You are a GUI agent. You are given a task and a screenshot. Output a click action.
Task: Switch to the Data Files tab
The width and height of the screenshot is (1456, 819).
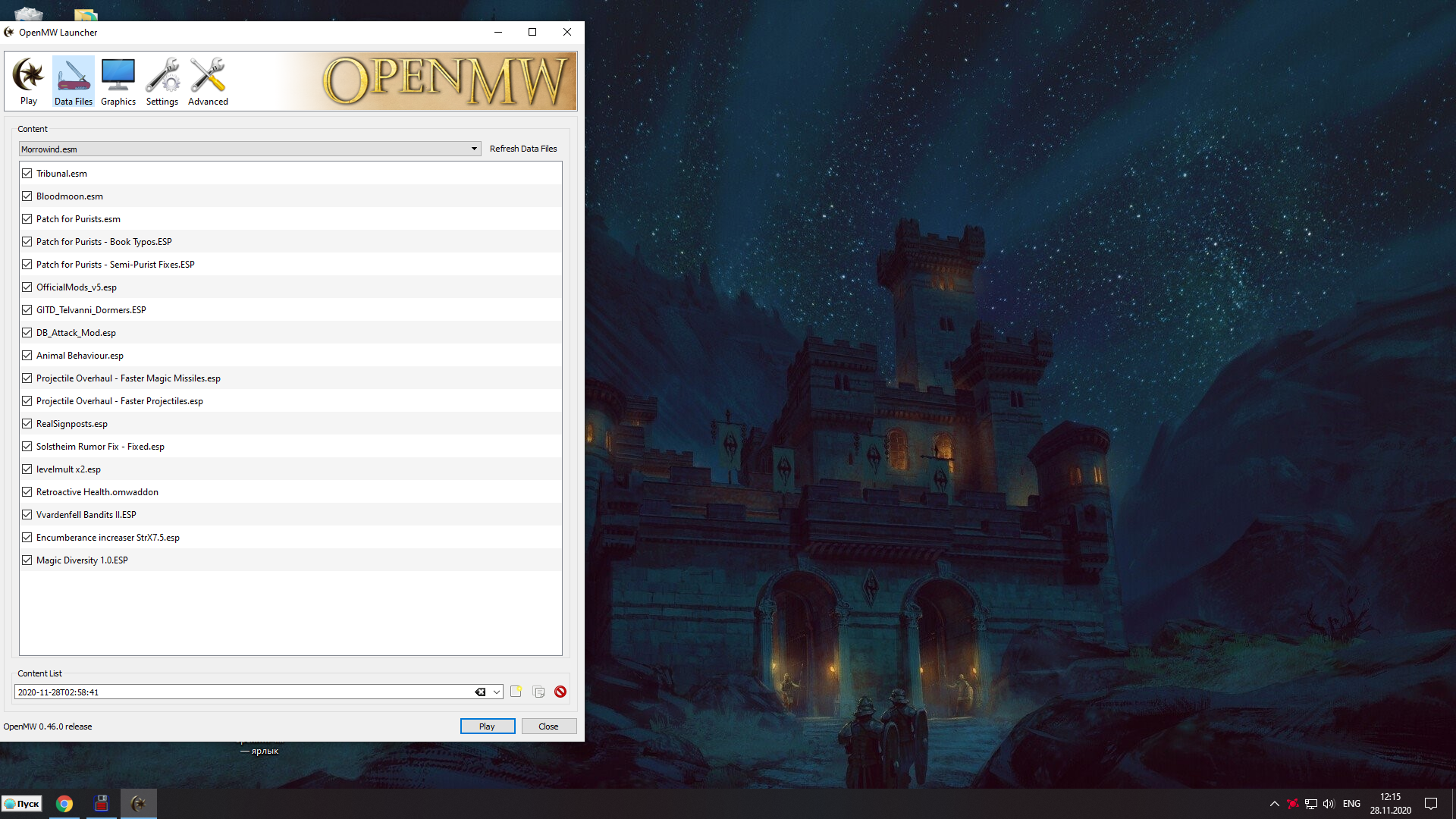click(74, 80)
